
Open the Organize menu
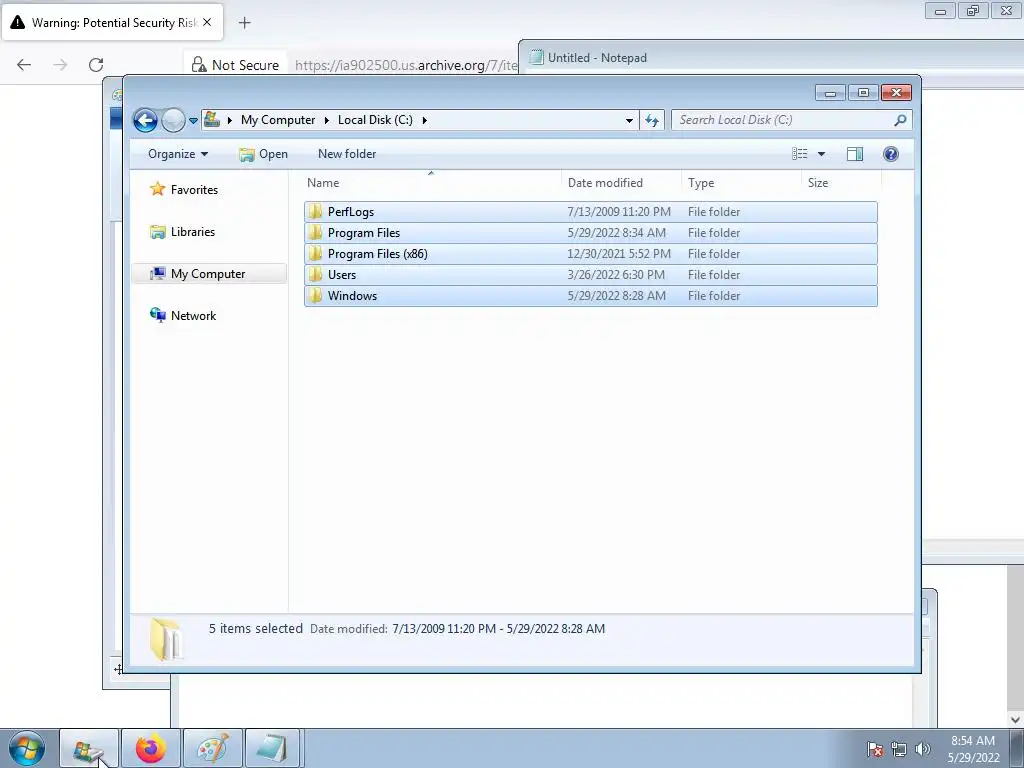(178, 154)
